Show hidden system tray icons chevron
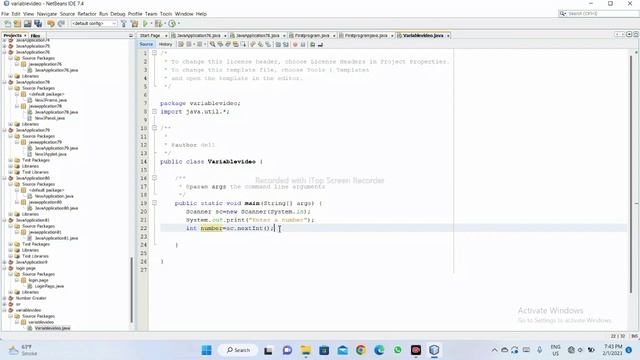Screen dimensions: 640x360 [x=494, y=350]
